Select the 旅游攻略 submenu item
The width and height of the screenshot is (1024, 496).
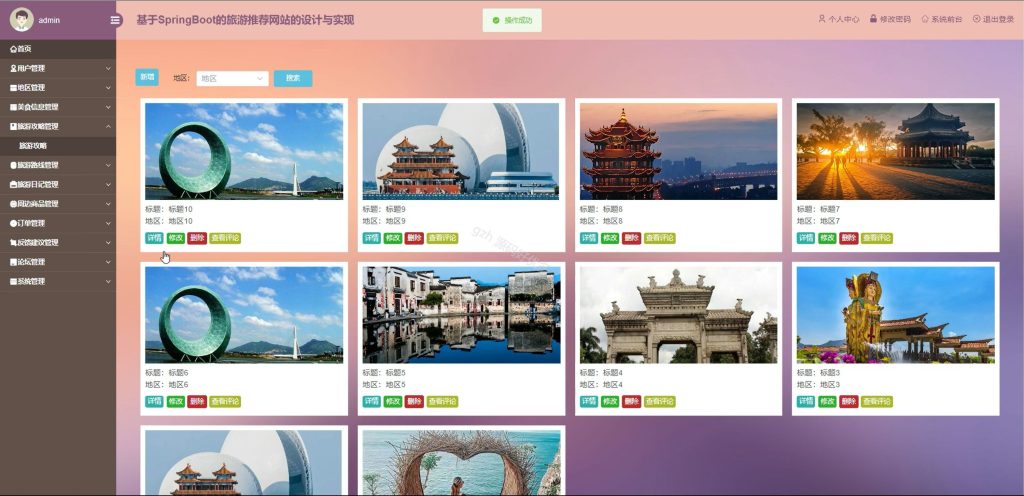point(58,146)
